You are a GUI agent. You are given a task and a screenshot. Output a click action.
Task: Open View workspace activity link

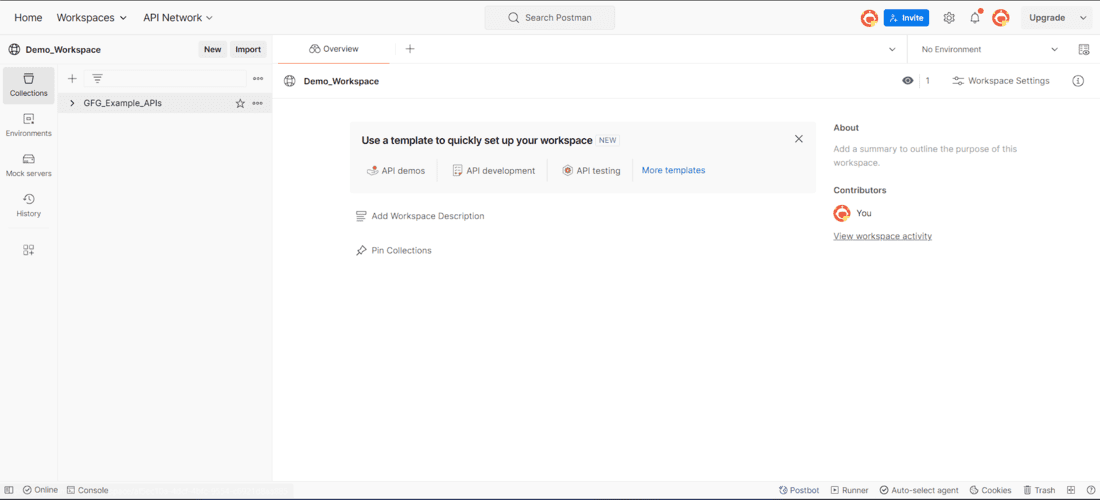coord(883,236)
